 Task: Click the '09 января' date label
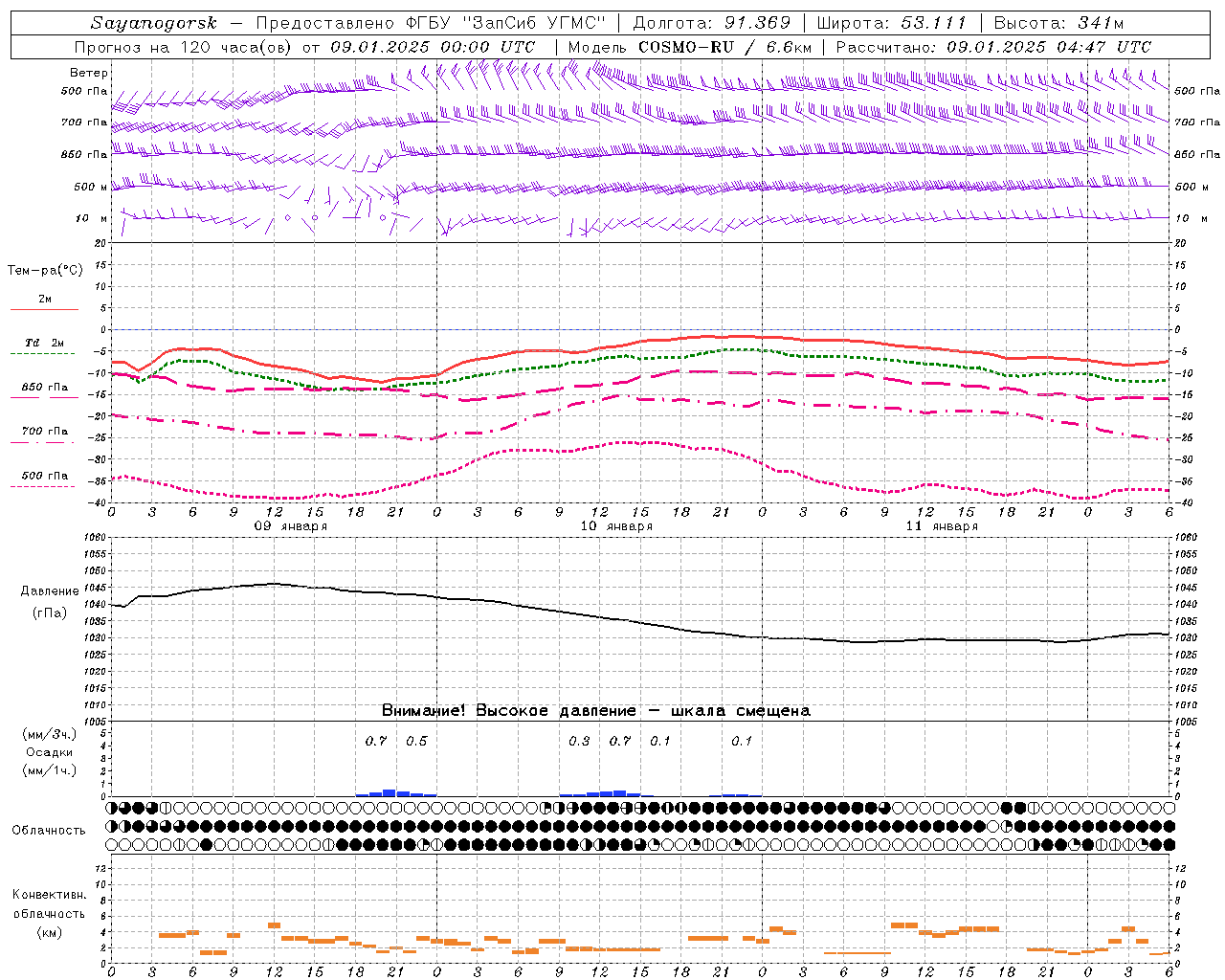click(290, 526)
